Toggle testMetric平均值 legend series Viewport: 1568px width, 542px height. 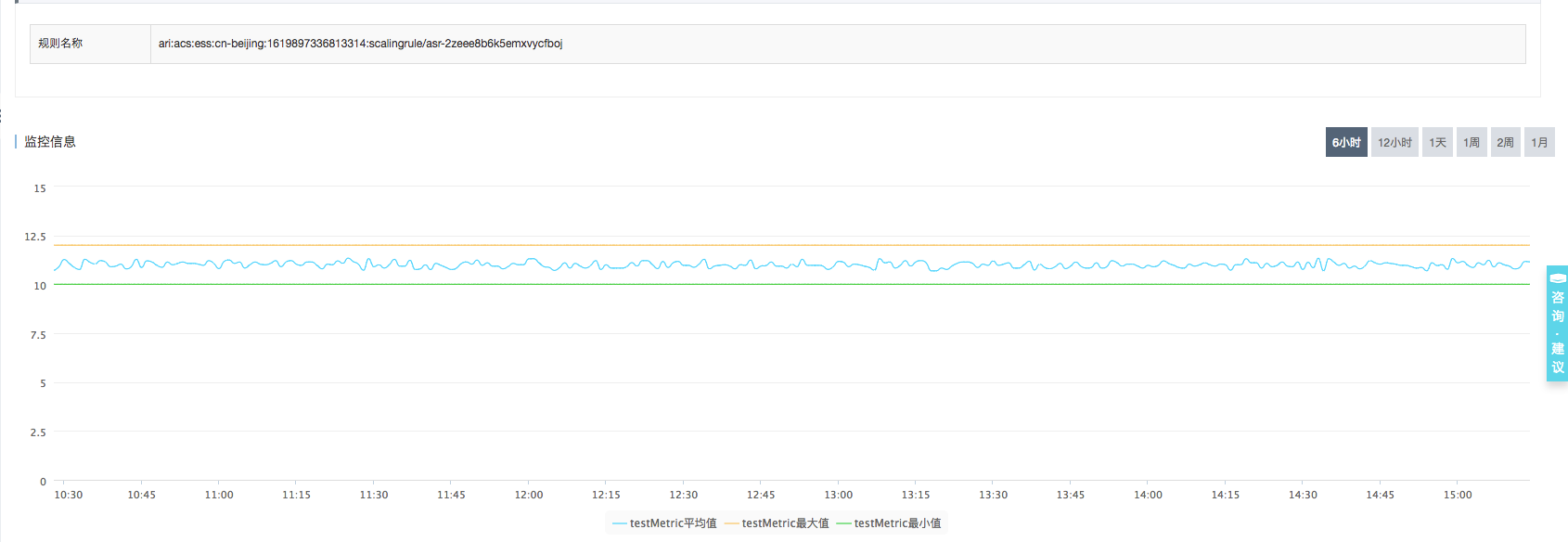[x=664, y=523]
